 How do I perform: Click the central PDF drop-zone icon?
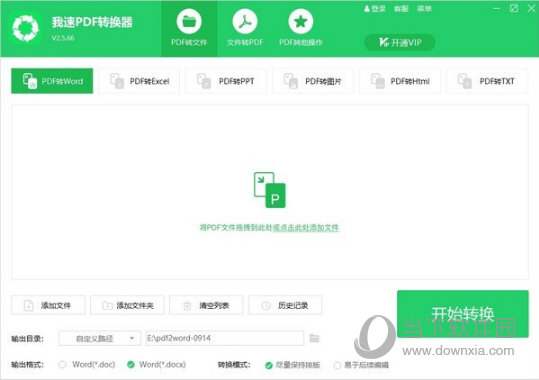coord(270,190)
